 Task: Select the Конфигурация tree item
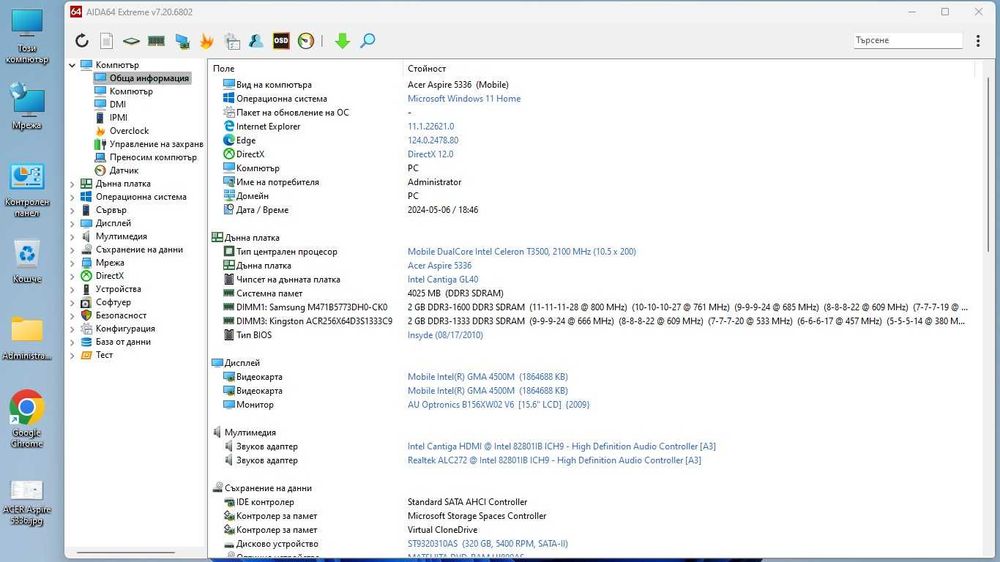tap(125, 329)
